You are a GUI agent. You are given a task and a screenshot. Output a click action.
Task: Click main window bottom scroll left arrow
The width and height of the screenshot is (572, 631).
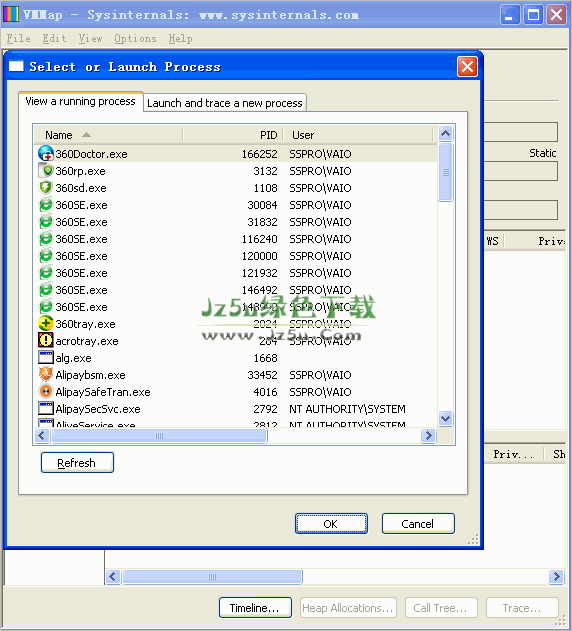click(x=113, y=576)
